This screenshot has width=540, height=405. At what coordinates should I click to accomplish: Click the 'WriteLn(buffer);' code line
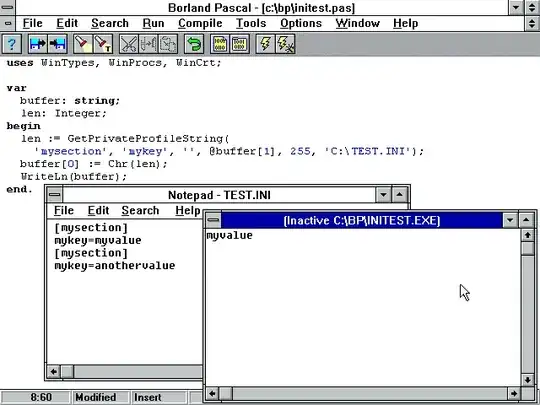pyautogui.click(x=74, y=176)
